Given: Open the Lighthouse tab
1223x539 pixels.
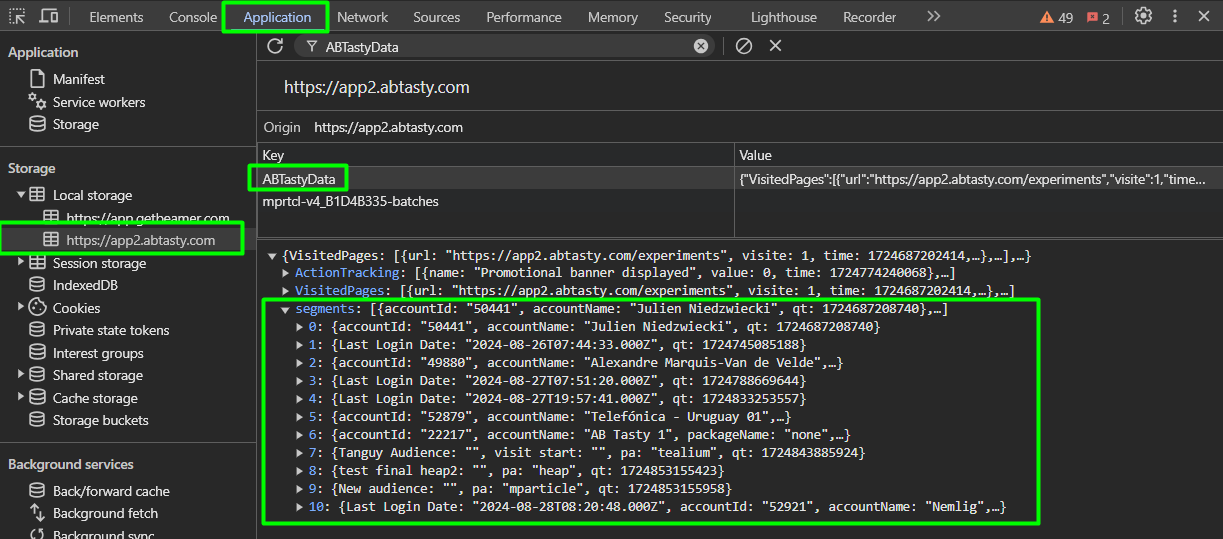Looking at the screenshot, I should 783,17.
